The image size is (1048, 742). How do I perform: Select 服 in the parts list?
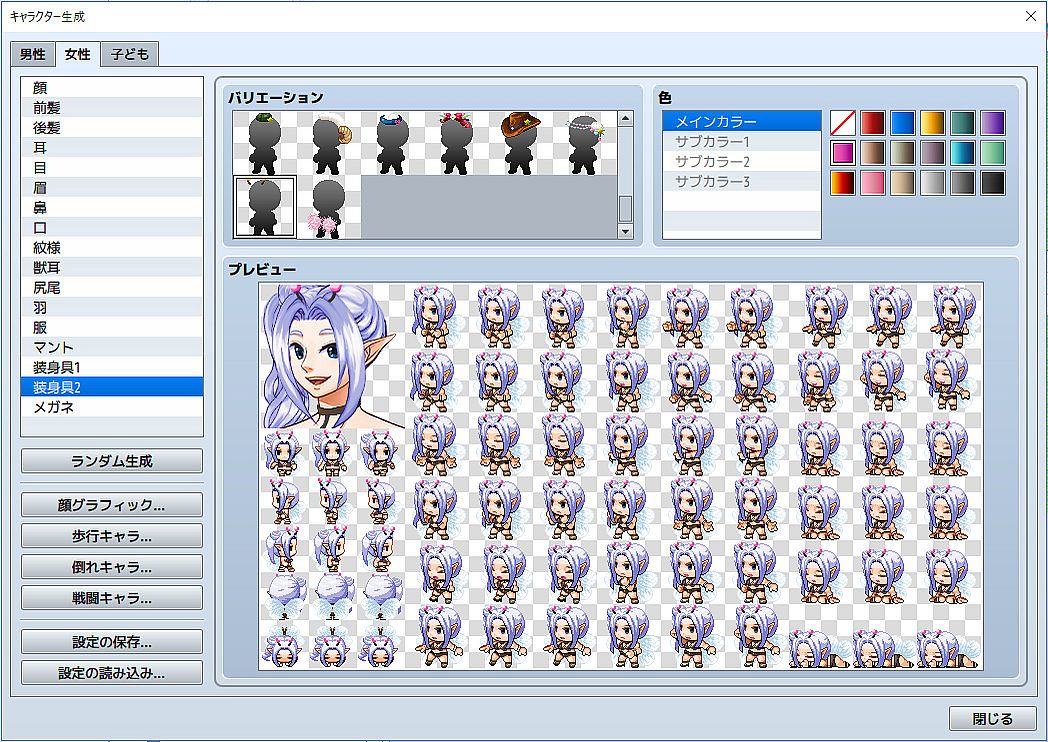point(112,328)
